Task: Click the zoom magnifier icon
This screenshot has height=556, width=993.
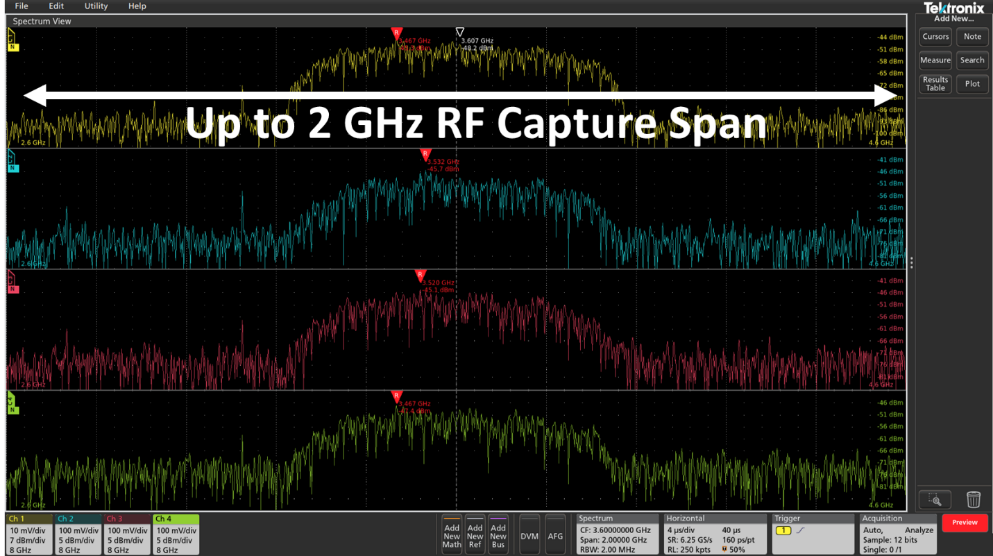Action: [935, 499]
